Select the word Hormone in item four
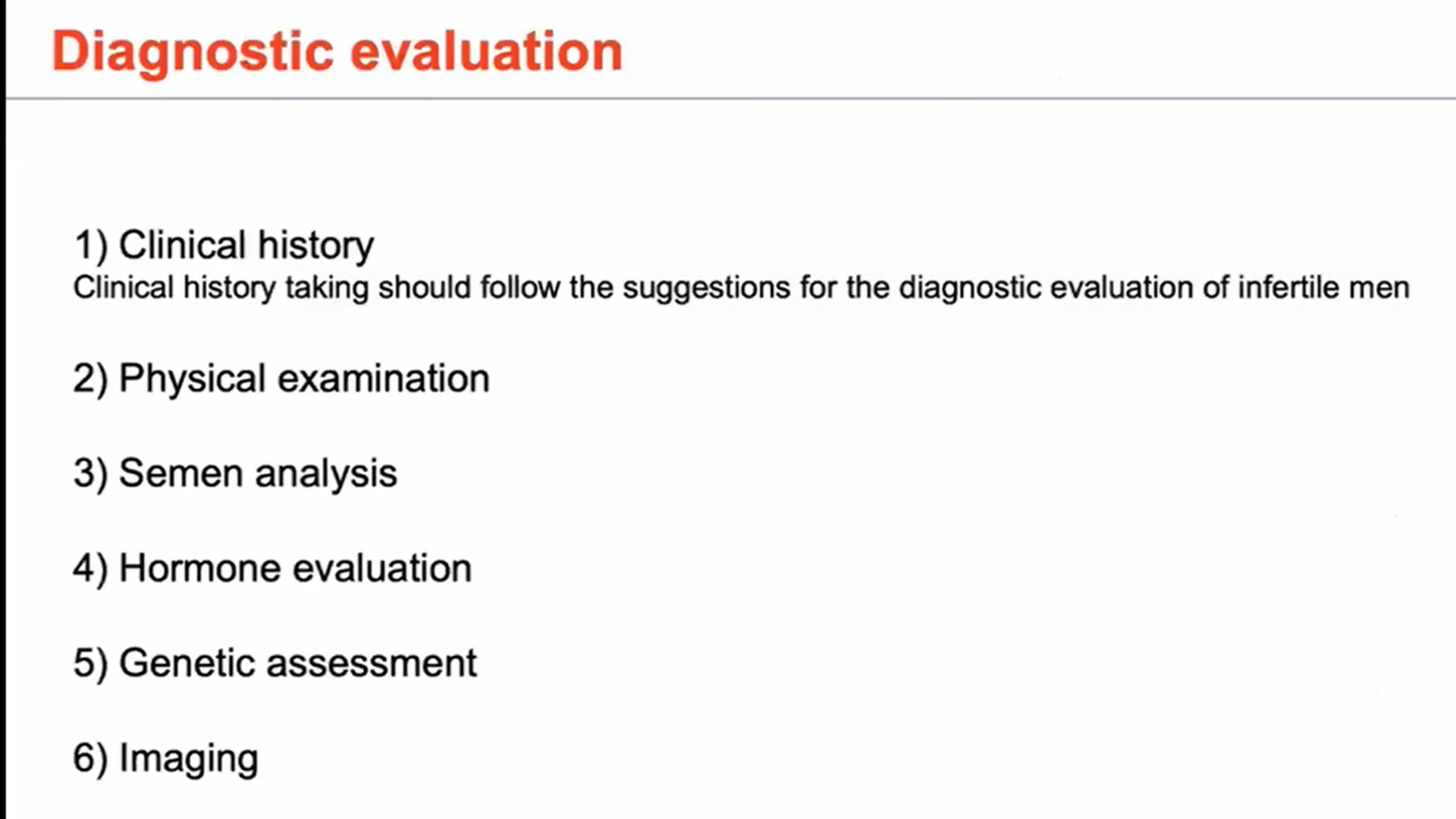The height and width of the screenshot is (819, 1456). tap(200, 568)
